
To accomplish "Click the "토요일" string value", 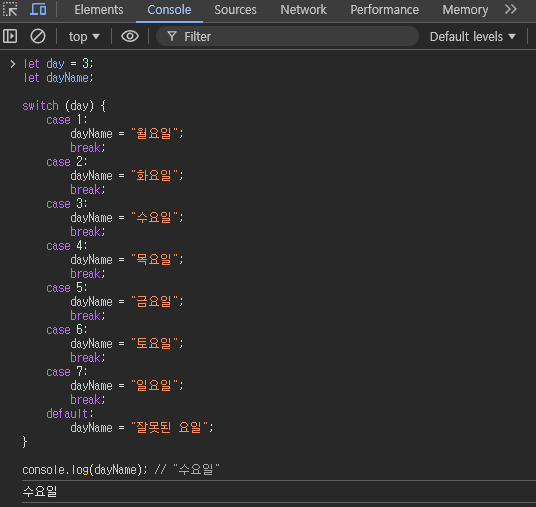I will [154, 343].
